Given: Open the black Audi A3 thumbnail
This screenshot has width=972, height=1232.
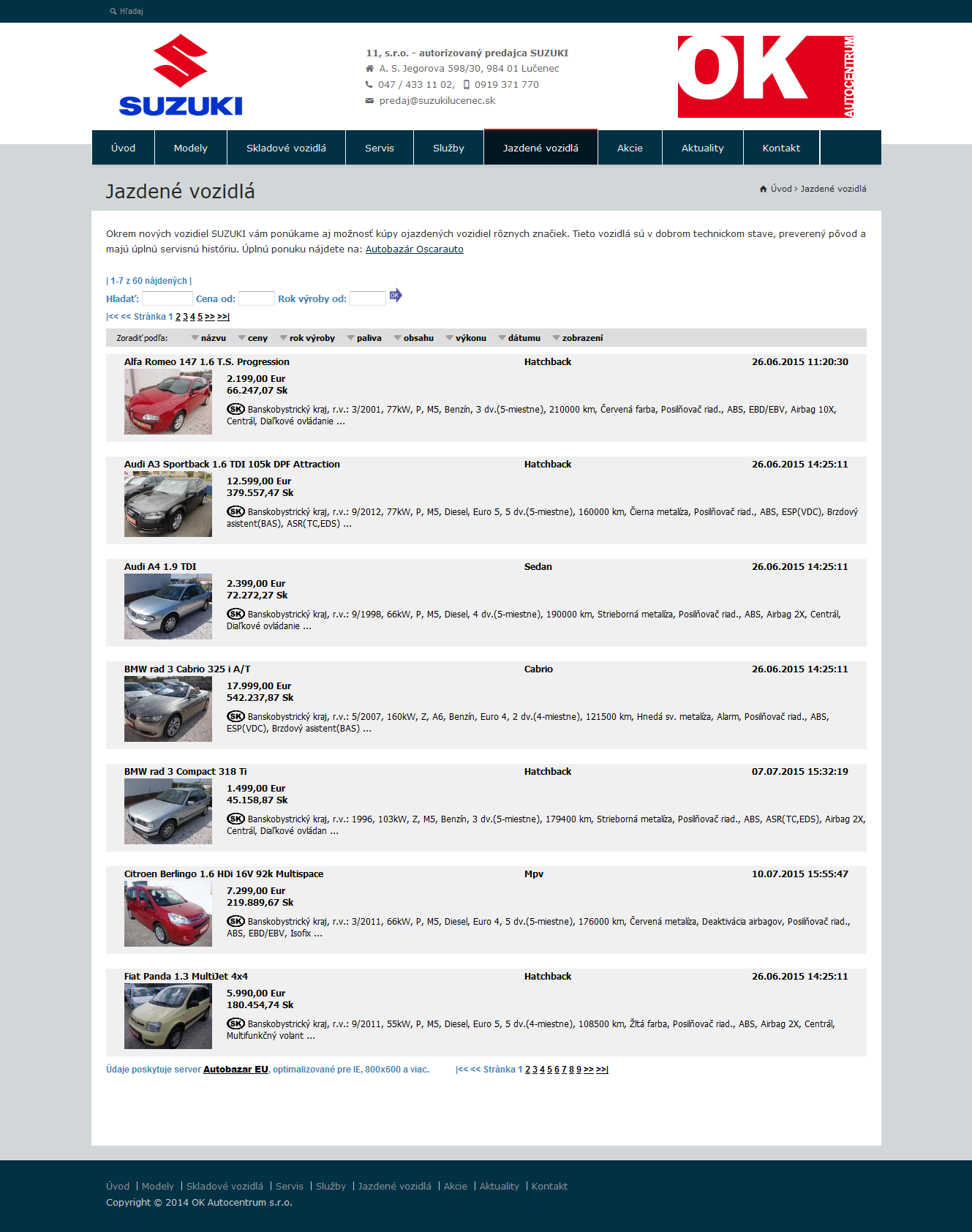Looking at the screenshot, I should click(x=168, y=504).
